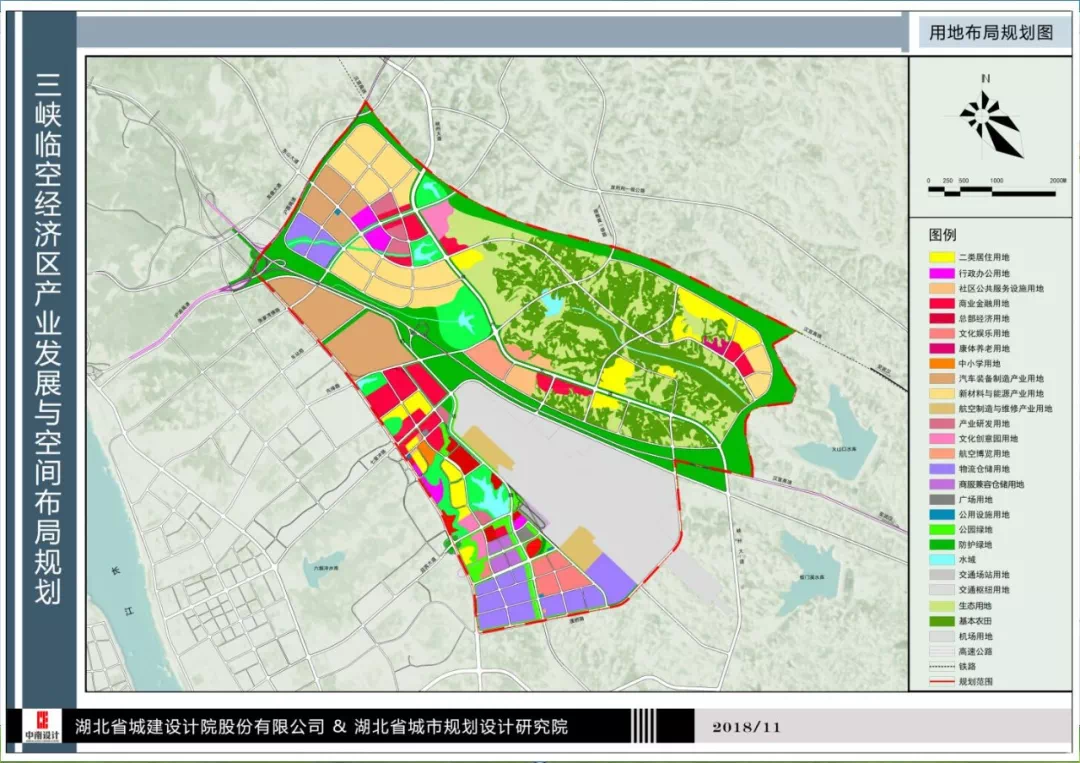Image resolution: width=1080 pixels, height=763 pixels.
Task: Click the dark green 基本农田 swatch
Action: [x=942, y=620]
